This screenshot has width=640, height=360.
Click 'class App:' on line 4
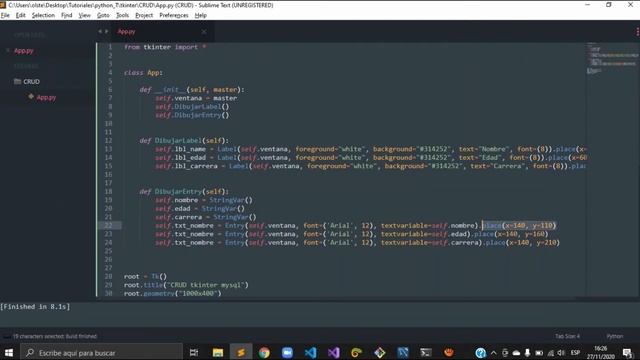pyautogui.click(x=143, y=73)
